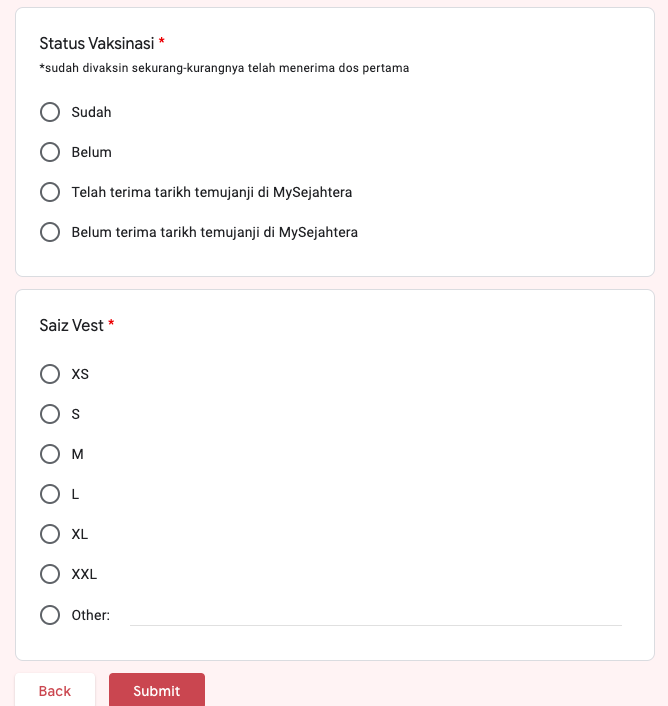Select XXL for Saiz Vest
The image size is (668, 706).
50,574
